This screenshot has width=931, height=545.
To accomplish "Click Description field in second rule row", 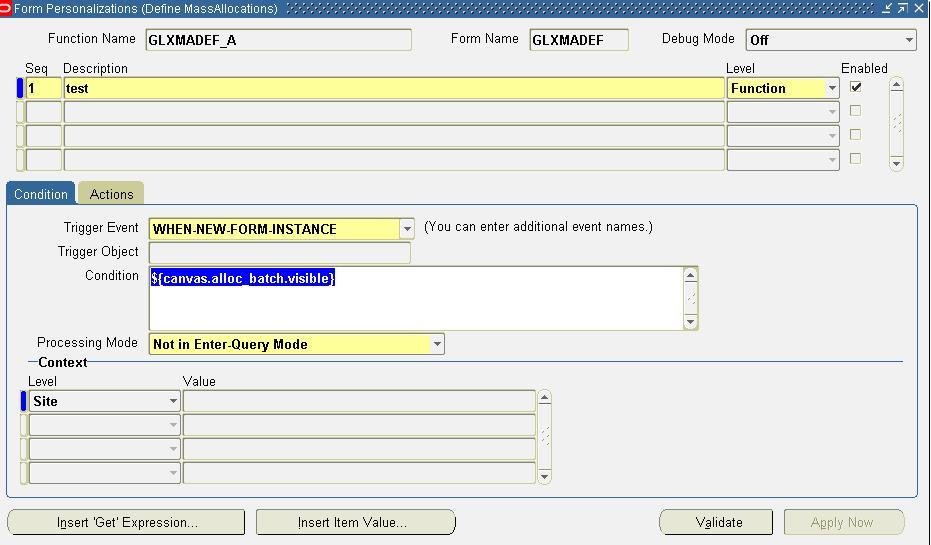I will click(x=394, y=112).
